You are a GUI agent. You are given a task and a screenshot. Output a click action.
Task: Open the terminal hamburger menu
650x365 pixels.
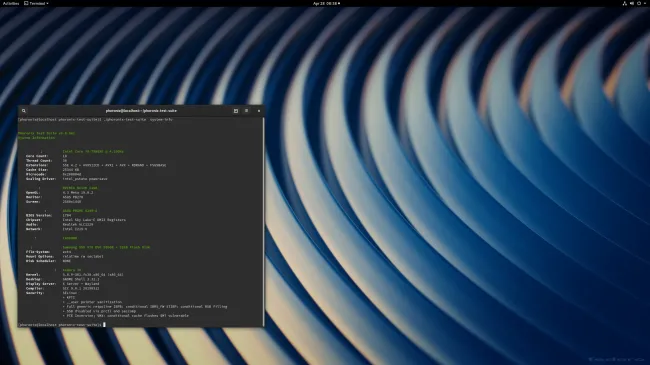(246, 111)
